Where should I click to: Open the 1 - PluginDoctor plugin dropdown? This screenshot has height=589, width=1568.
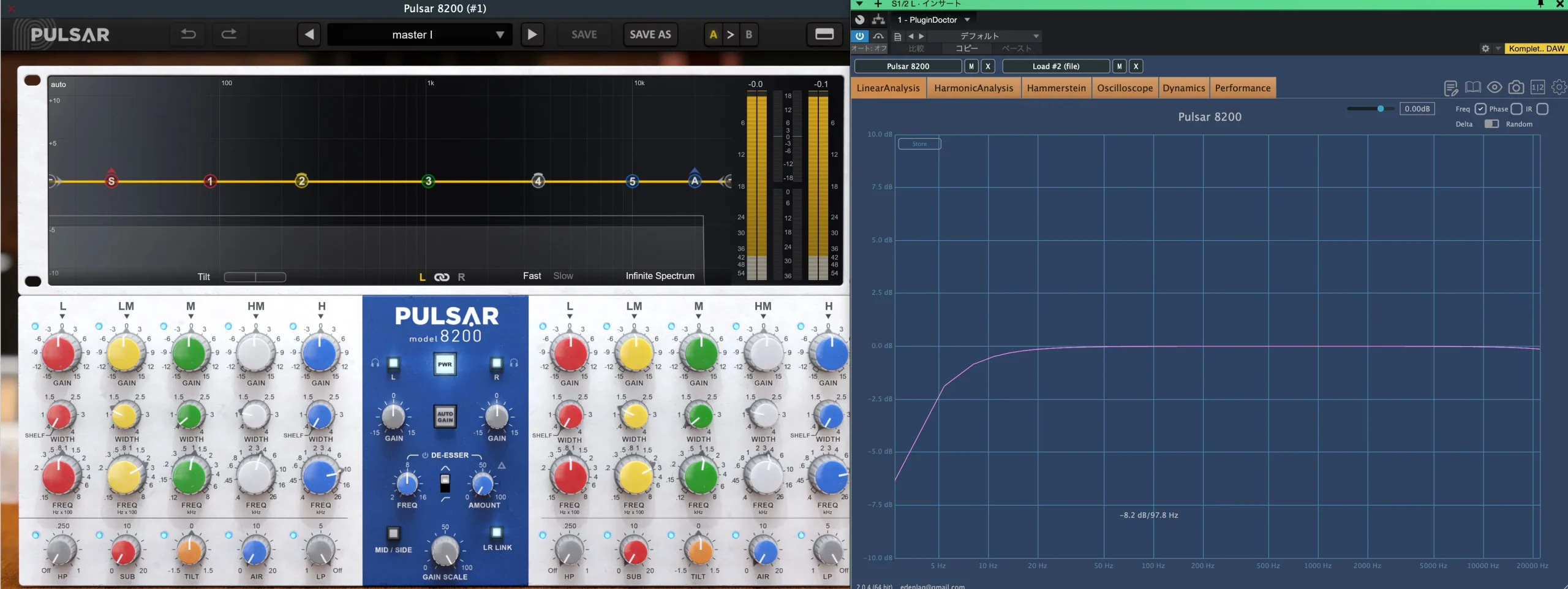[933, 20]
